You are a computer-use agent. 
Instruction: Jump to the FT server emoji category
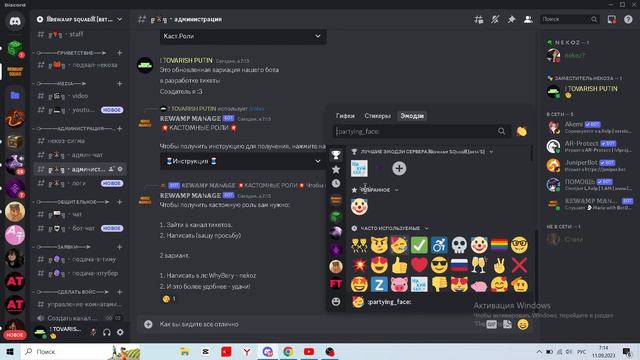click(x=336, y=283)
